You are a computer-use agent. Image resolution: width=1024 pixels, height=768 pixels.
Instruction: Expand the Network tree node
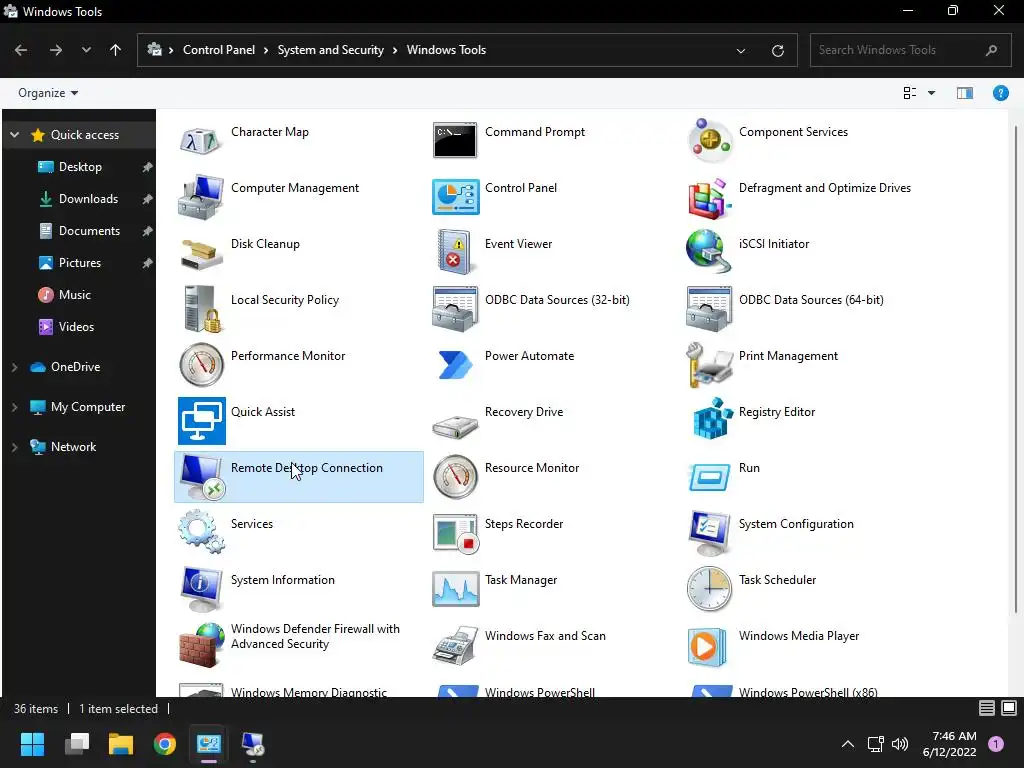[x=14, y=447]
